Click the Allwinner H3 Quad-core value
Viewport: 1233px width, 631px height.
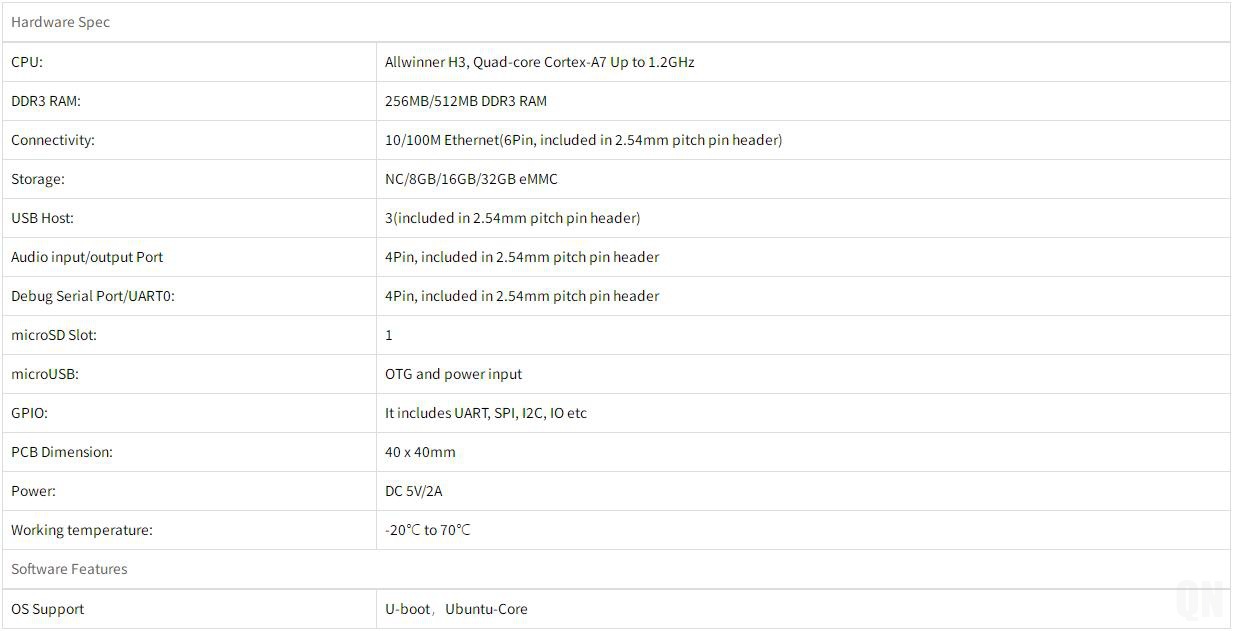click(x=539, y=62)
